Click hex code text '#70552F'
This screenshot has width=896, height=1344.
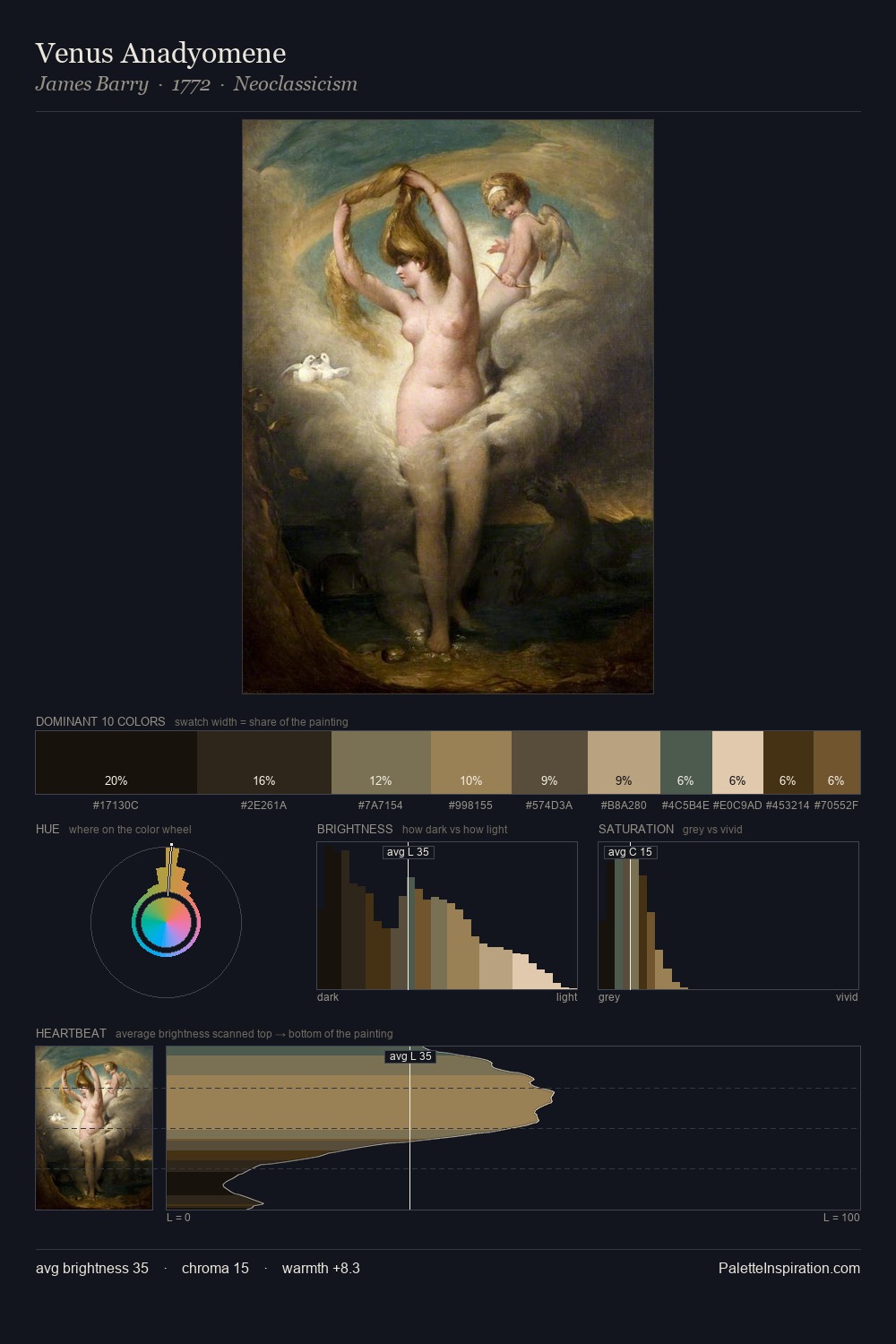837,806
